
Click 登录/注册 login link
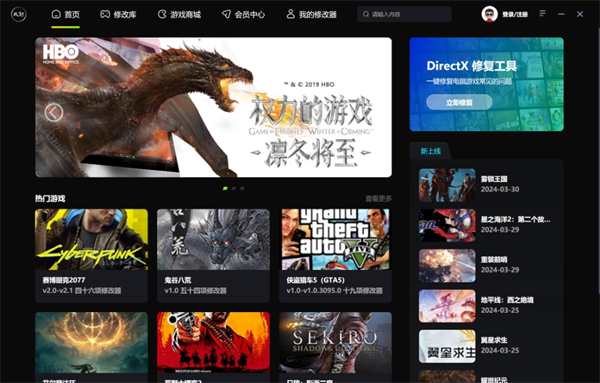(515, 15)
